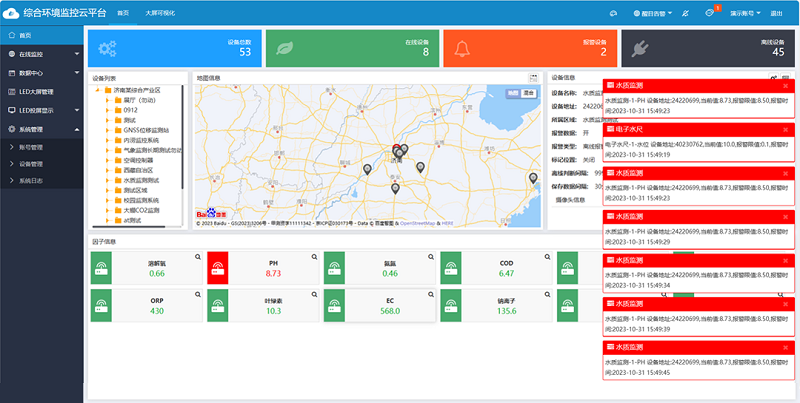Collapse the 系统管理 sidebar menu
Viewport: 800px width, 403px height.
tap(40, 129)
